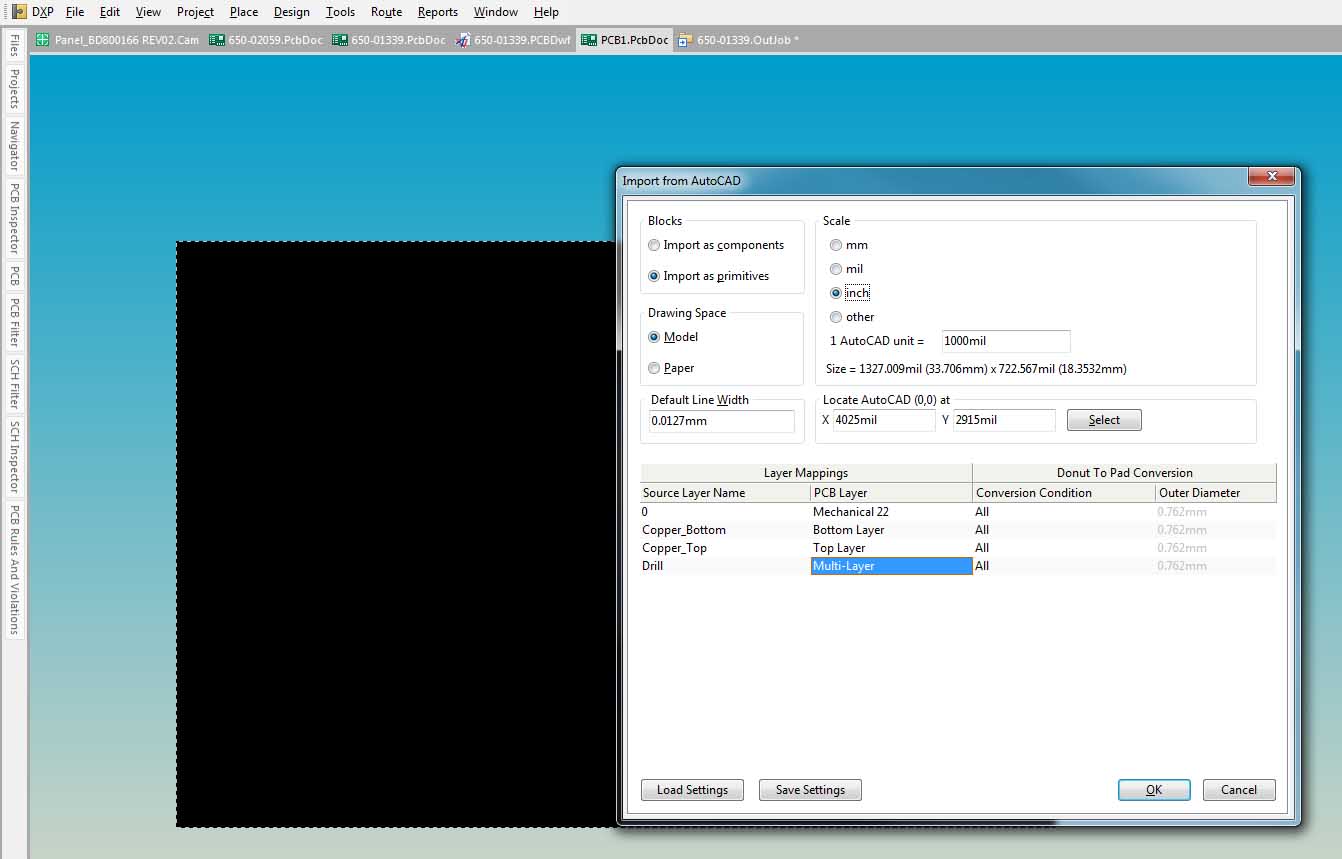
Task: Open the PCB Inspector side panel
Action: pyautogui.click(x=15, y=217)
